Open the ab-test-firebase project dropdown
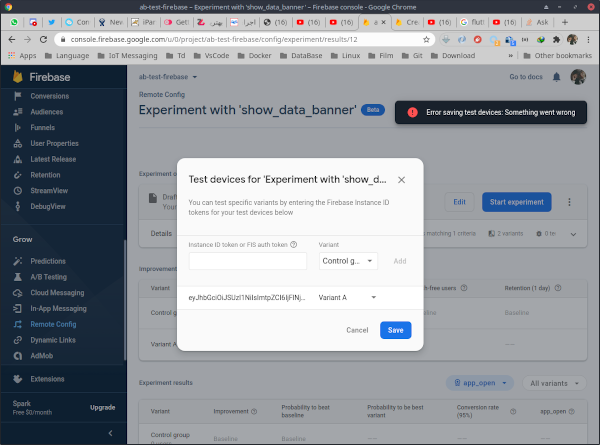Image resolution: width=600 pixels, height=445 pixels. pyautogui.click(x=168, y=77)
